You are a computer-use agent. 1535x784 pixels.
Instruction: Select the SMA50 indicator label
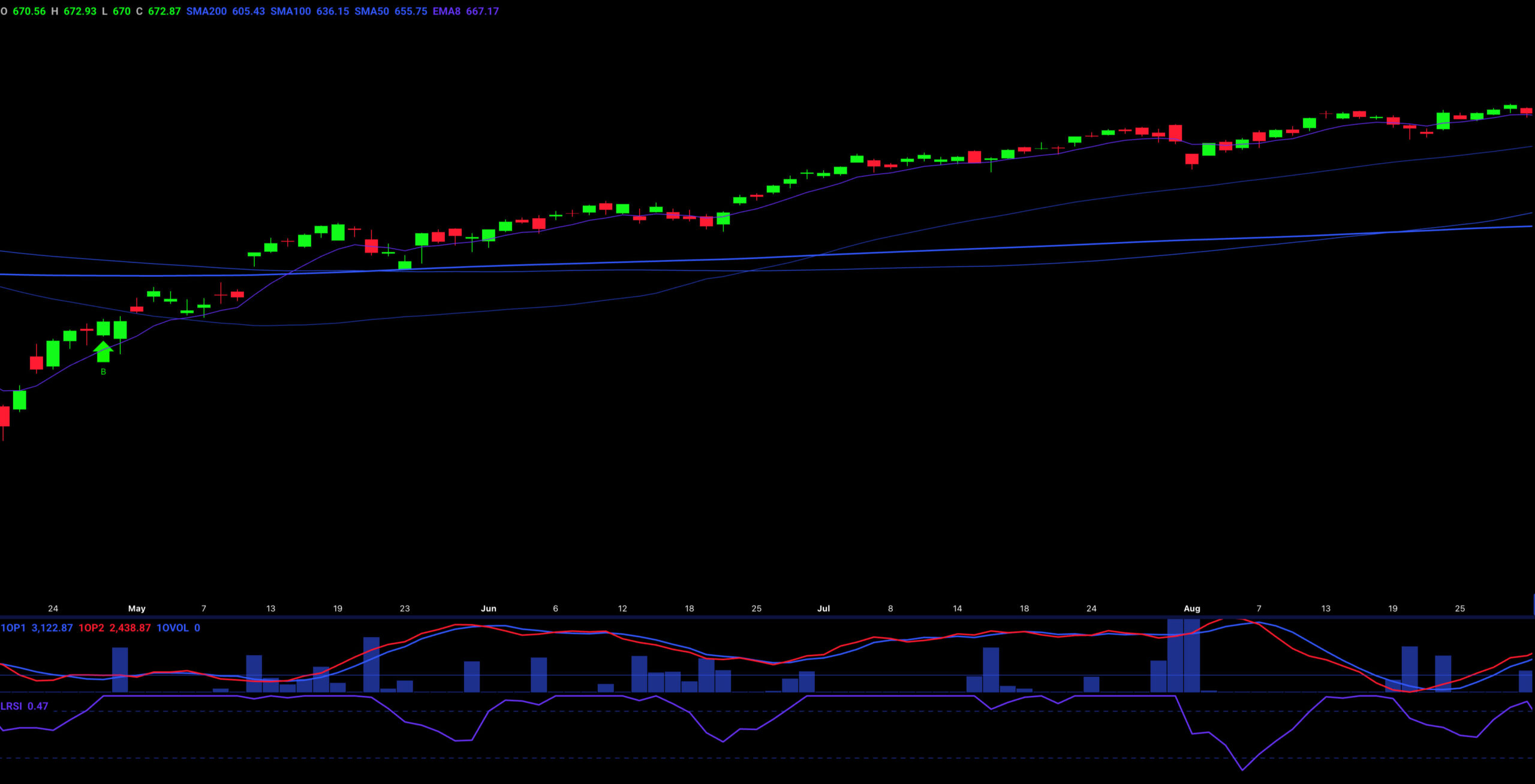(x=372, y=11)
